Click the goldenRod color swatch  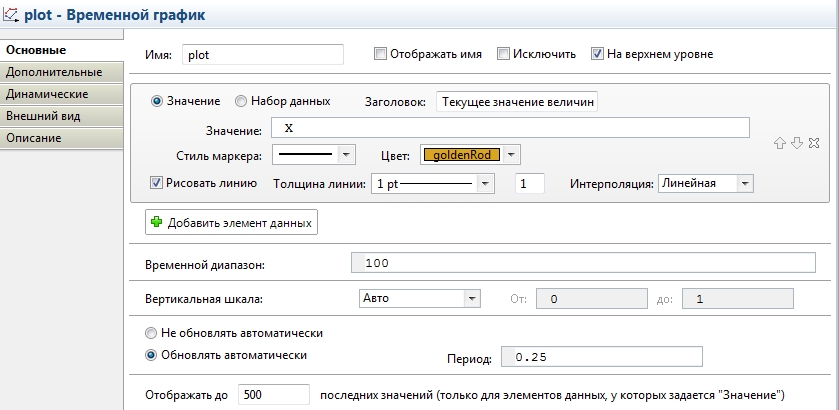click(x=461, y=155)
